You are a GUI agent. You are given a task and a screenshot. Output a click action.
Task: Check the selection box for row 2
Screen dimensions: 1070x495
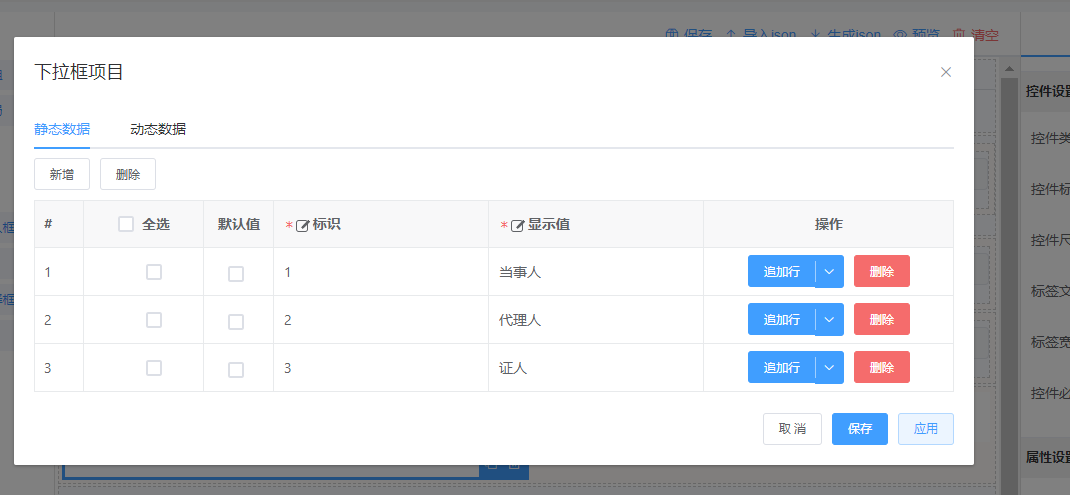tap(154, 320)
